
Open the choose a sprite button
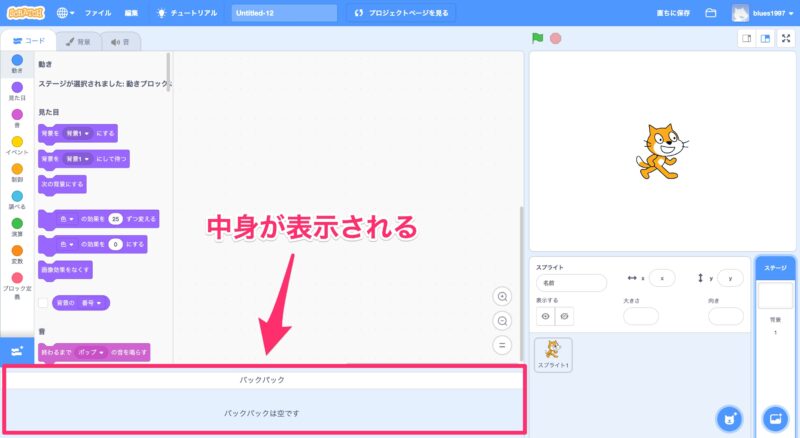click(x=730, y=417)
